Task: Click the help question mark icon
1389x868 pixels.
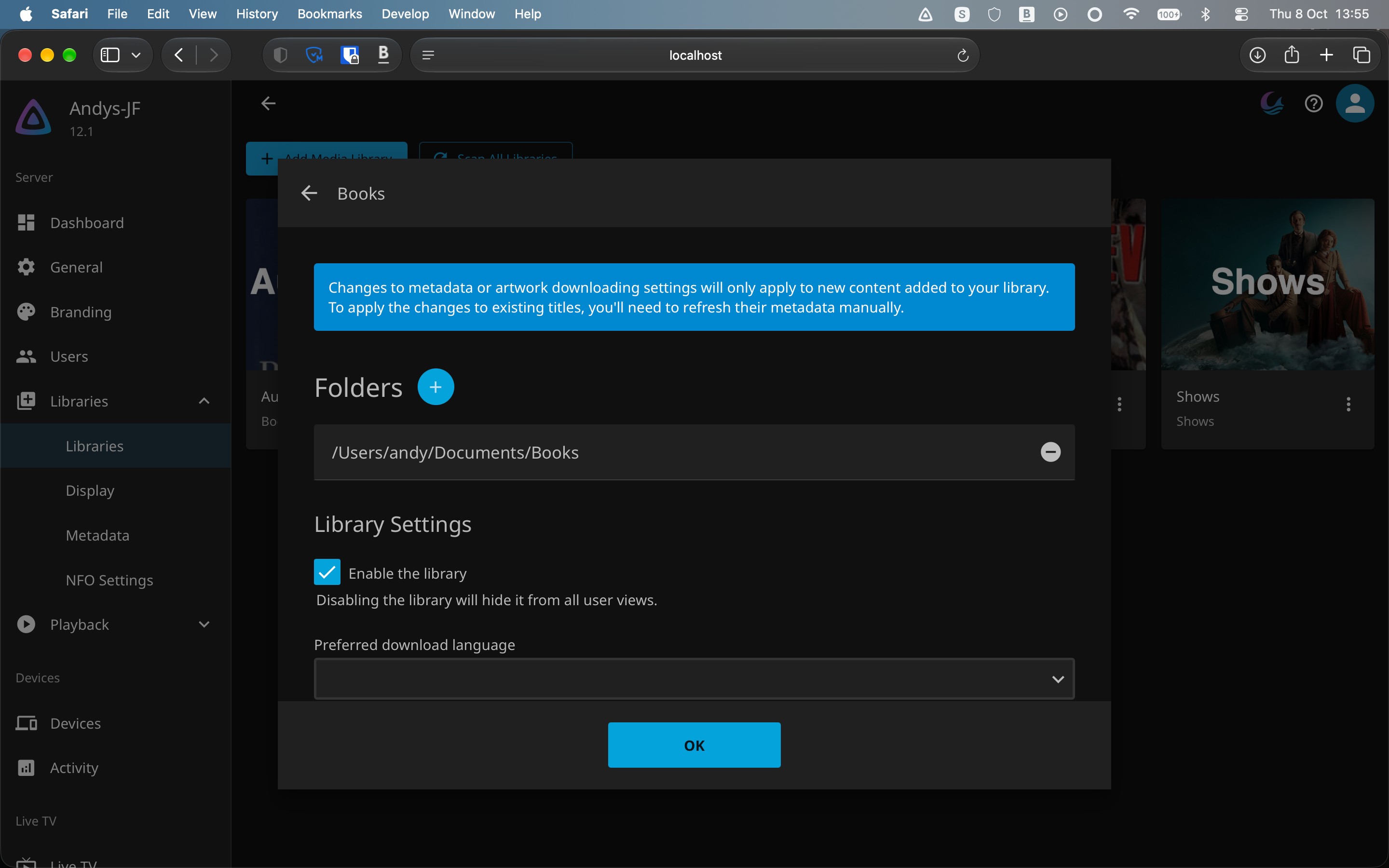Action: (1313, 104)
